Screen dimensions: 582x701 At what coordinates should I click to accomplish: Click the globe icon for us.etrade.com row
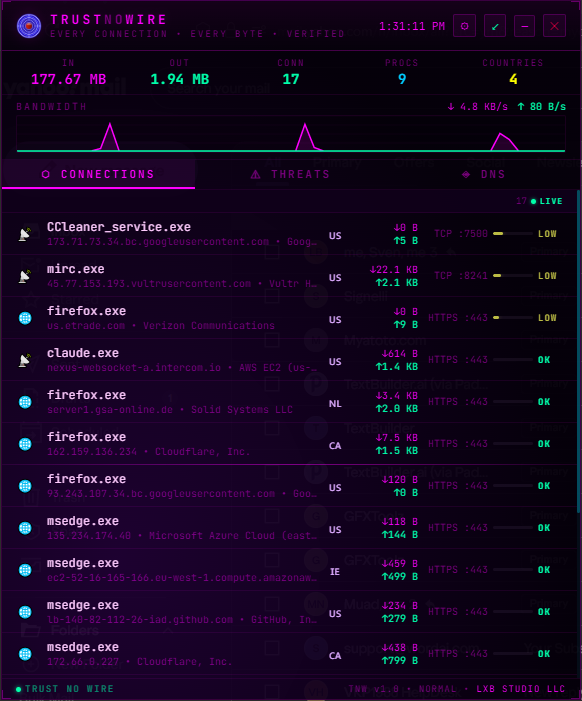tap(25, 318)
